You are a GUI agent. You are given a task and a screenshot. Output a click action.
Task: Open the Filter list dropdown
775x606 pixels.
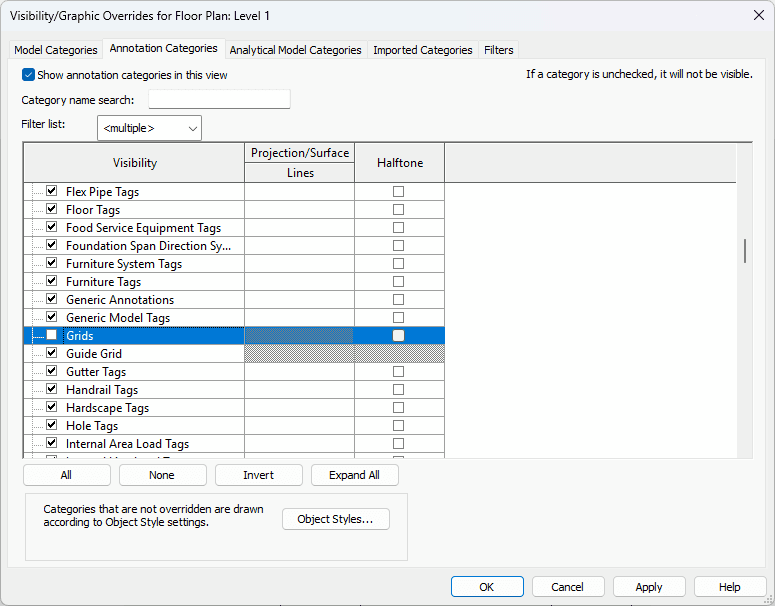(149, 128)
